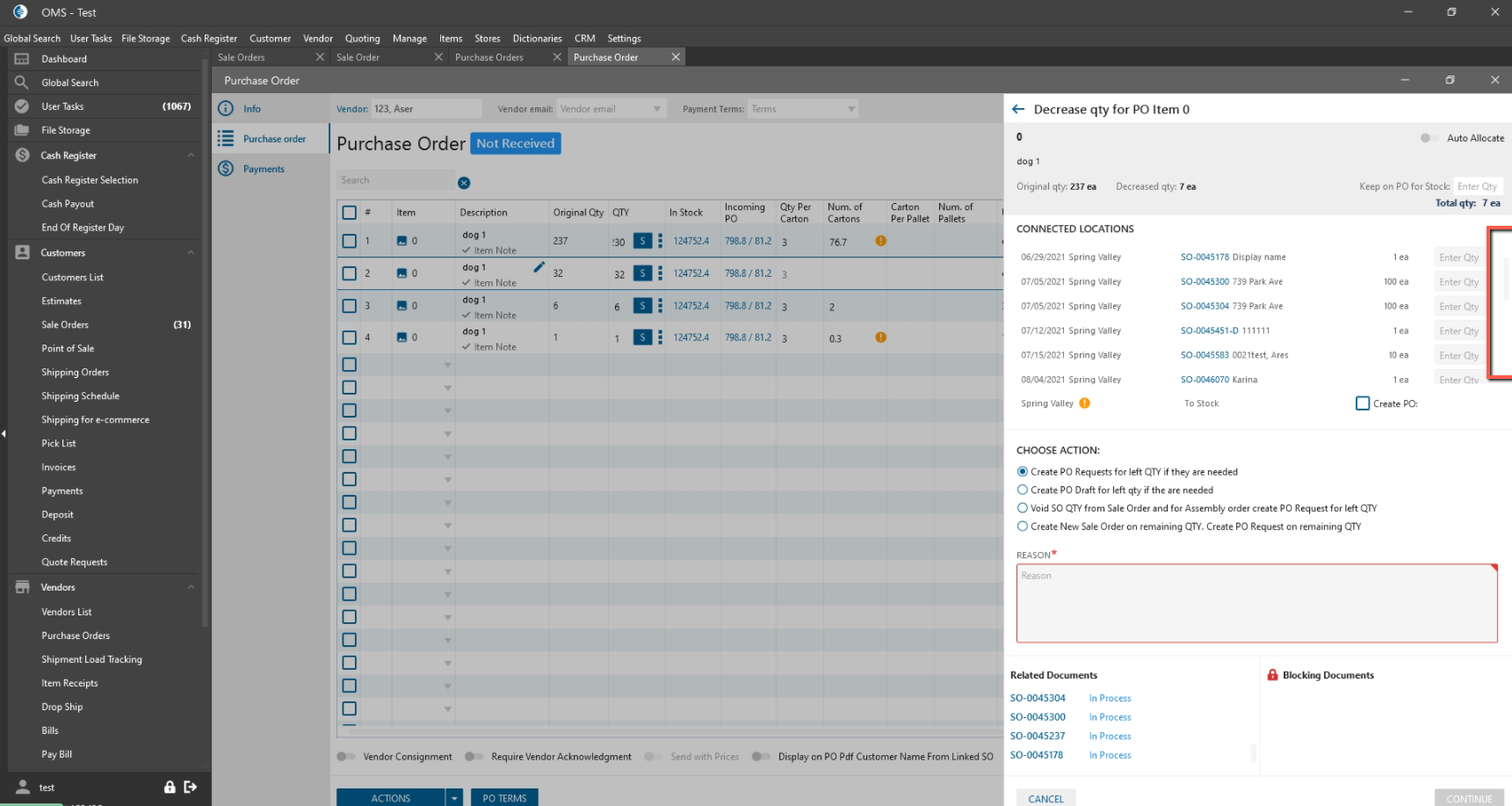The width and height of the screenshot is (1512, 806).
Task: Click the Spring Valley orange warning icon
Action: [1084, 403]
